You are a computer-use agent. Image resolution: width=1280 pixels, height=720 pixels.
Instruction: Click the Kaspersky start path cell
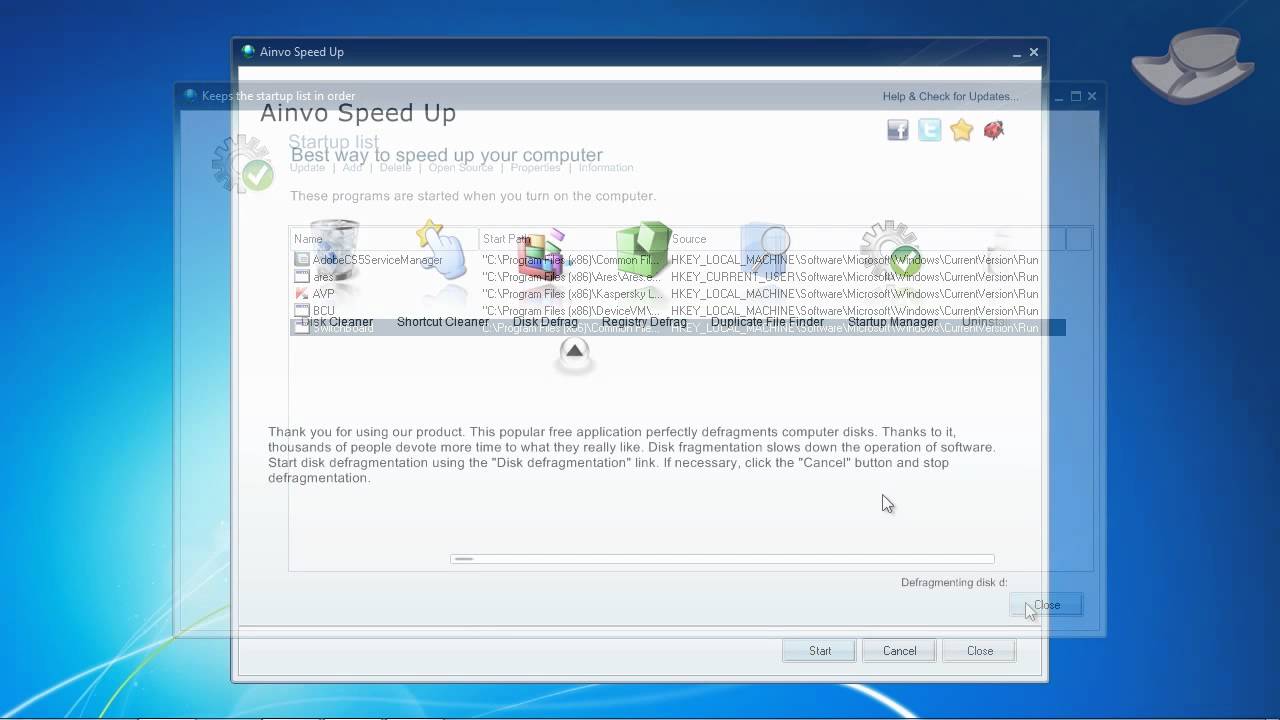(x=572, y=294)
